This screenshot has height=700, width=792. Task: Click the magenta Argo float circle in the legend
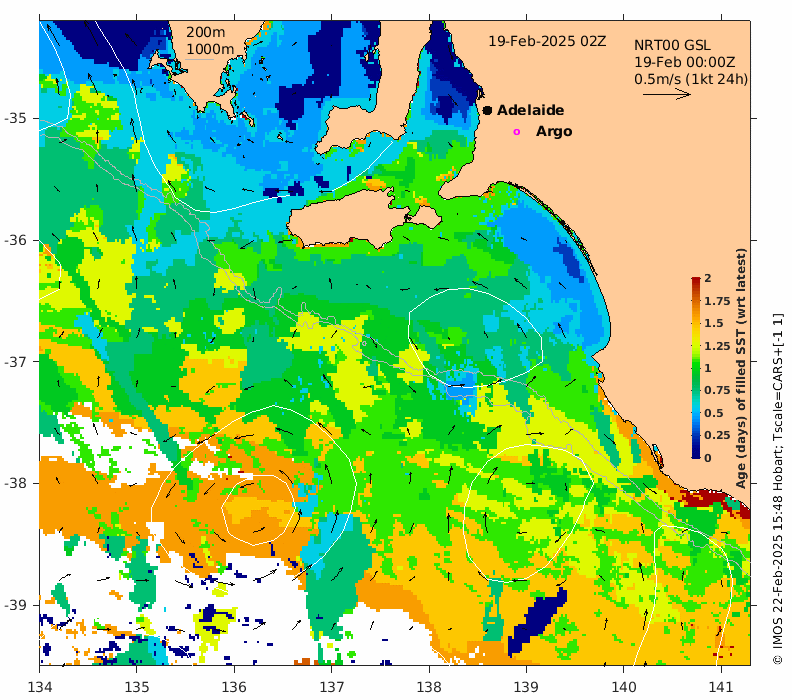[516, 132]
